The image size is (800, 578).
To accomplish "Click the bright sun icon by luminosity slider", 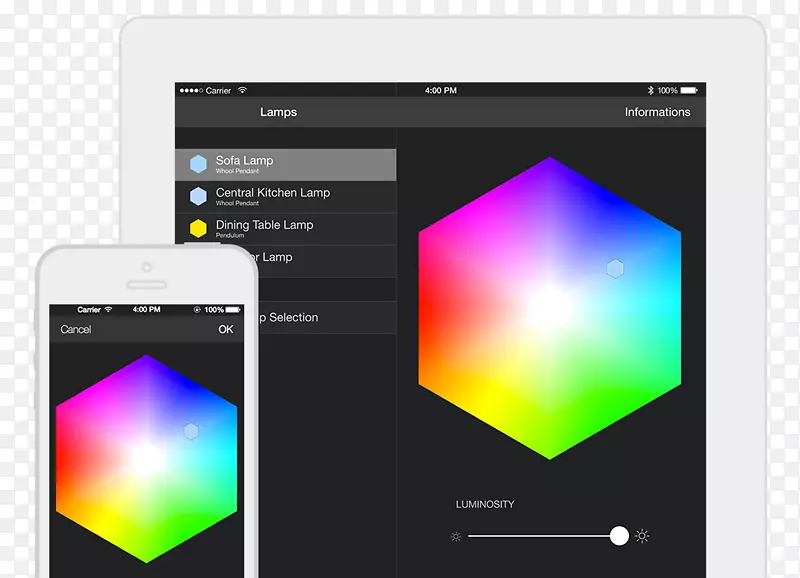I will click(x=642, y=536).
